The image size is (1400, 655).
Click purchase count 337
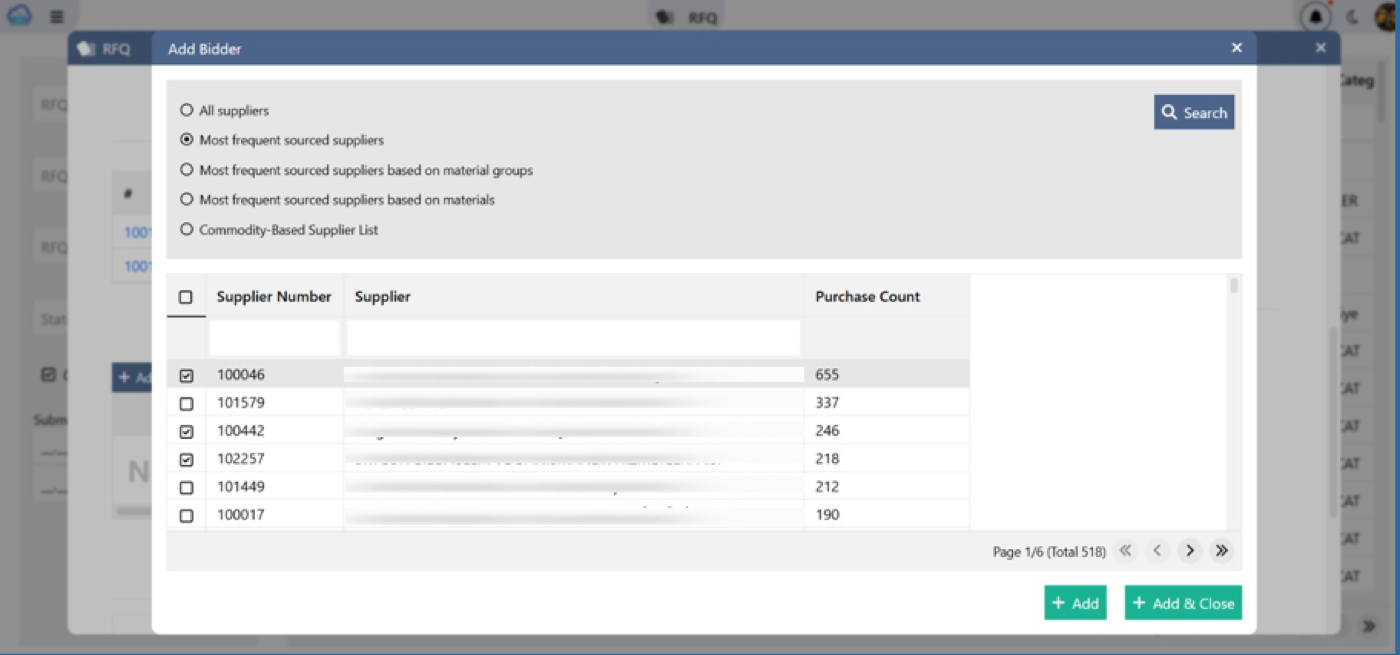tap(827, 403)
